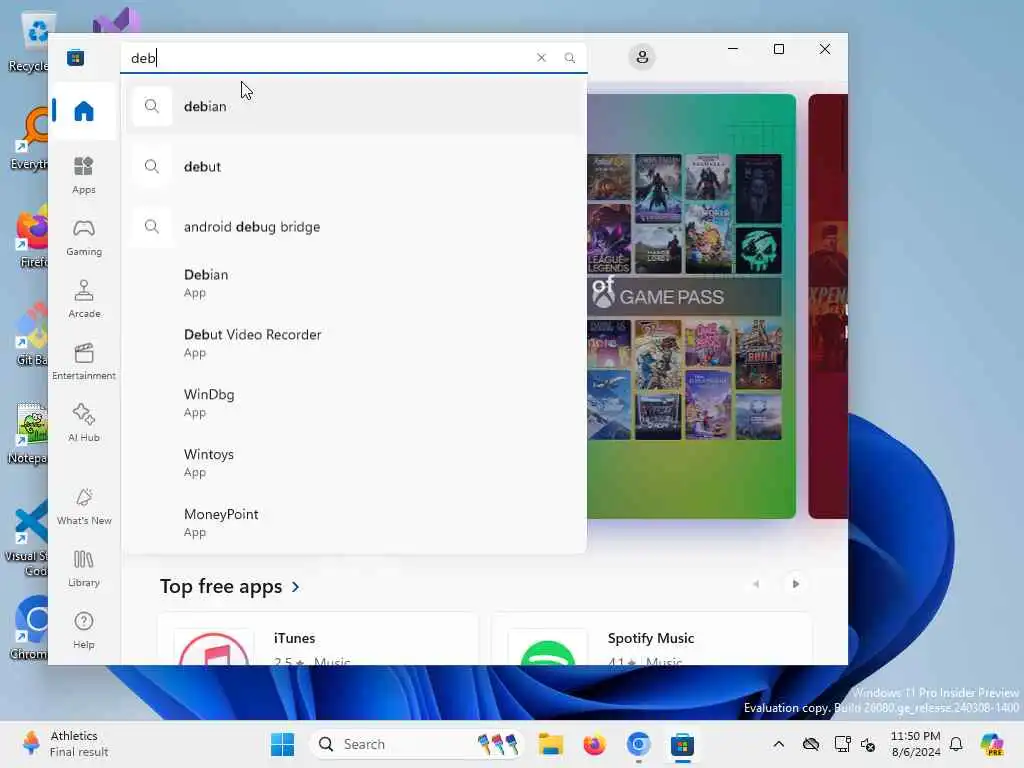Open the Copilot preview icon
Screen dimensions: 1024x768
coord(991,744)
